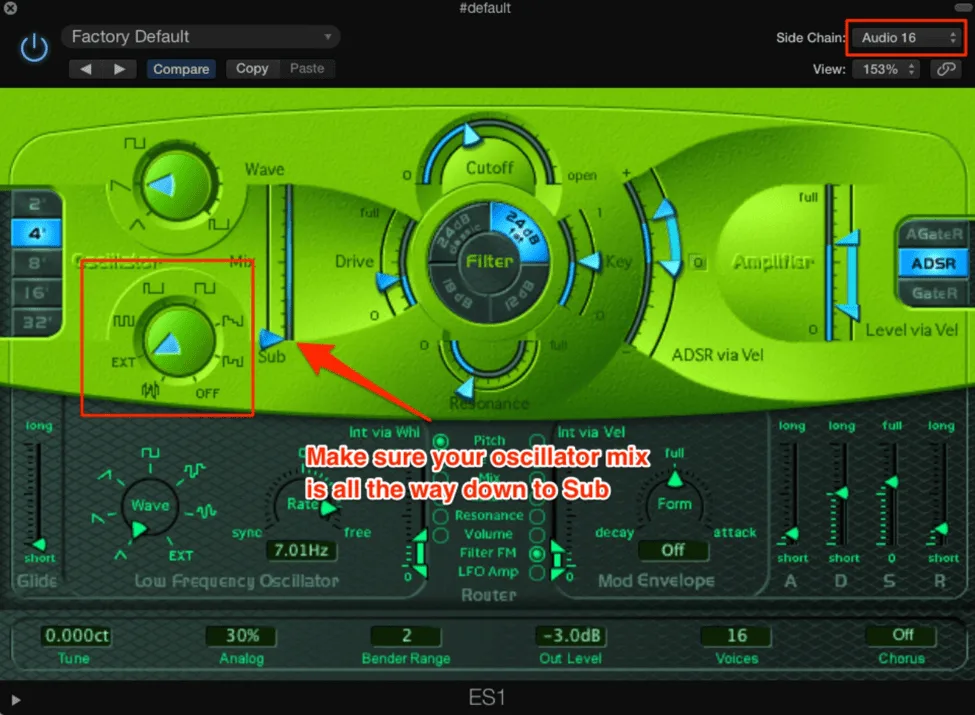The width and height of the screenshot is (975, 715).
Task: Toggle the plug-in power button
Action: coord(34,48)
